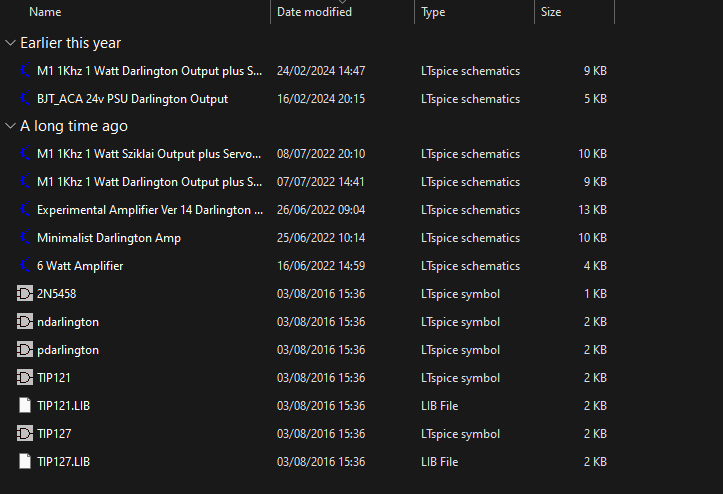Select the TIP127 symbol file name

54,434
